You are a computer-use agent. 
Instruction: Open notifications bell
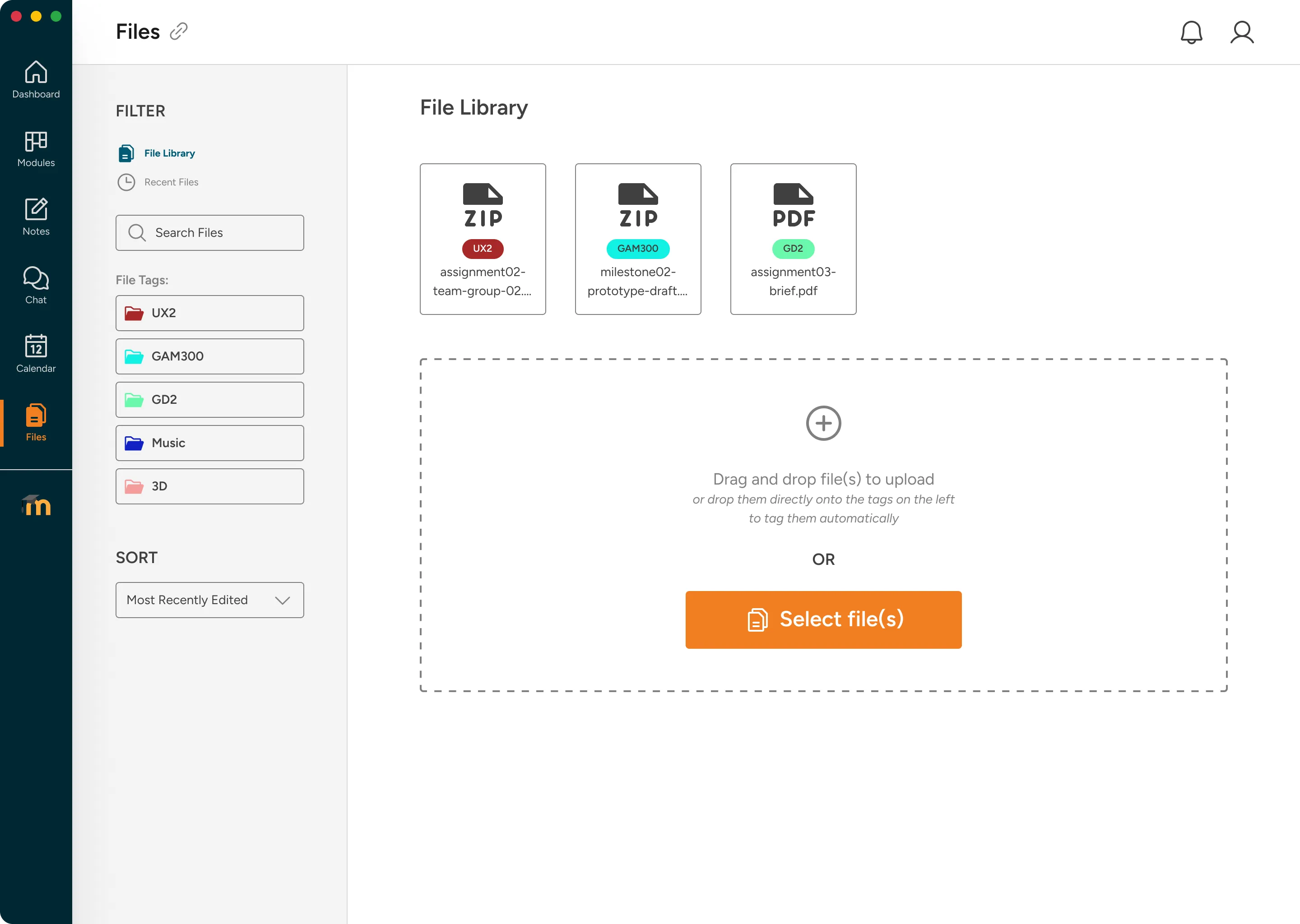(x=1191, y=32)
